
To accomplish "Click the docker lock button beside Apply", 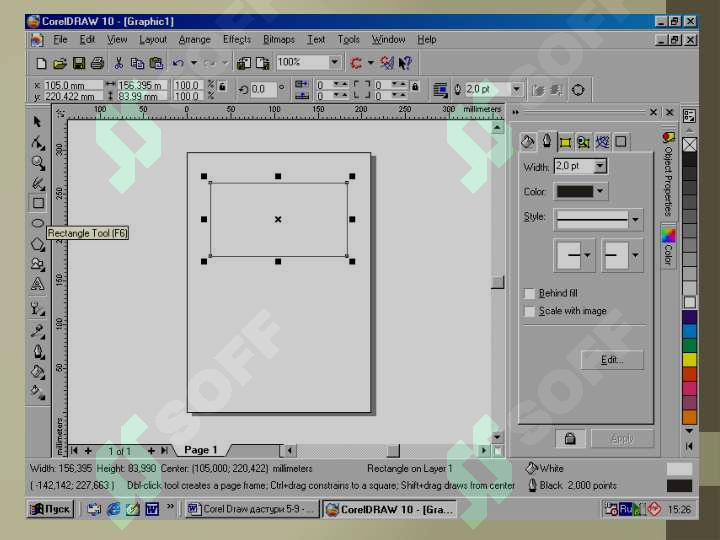I will 570,439.
